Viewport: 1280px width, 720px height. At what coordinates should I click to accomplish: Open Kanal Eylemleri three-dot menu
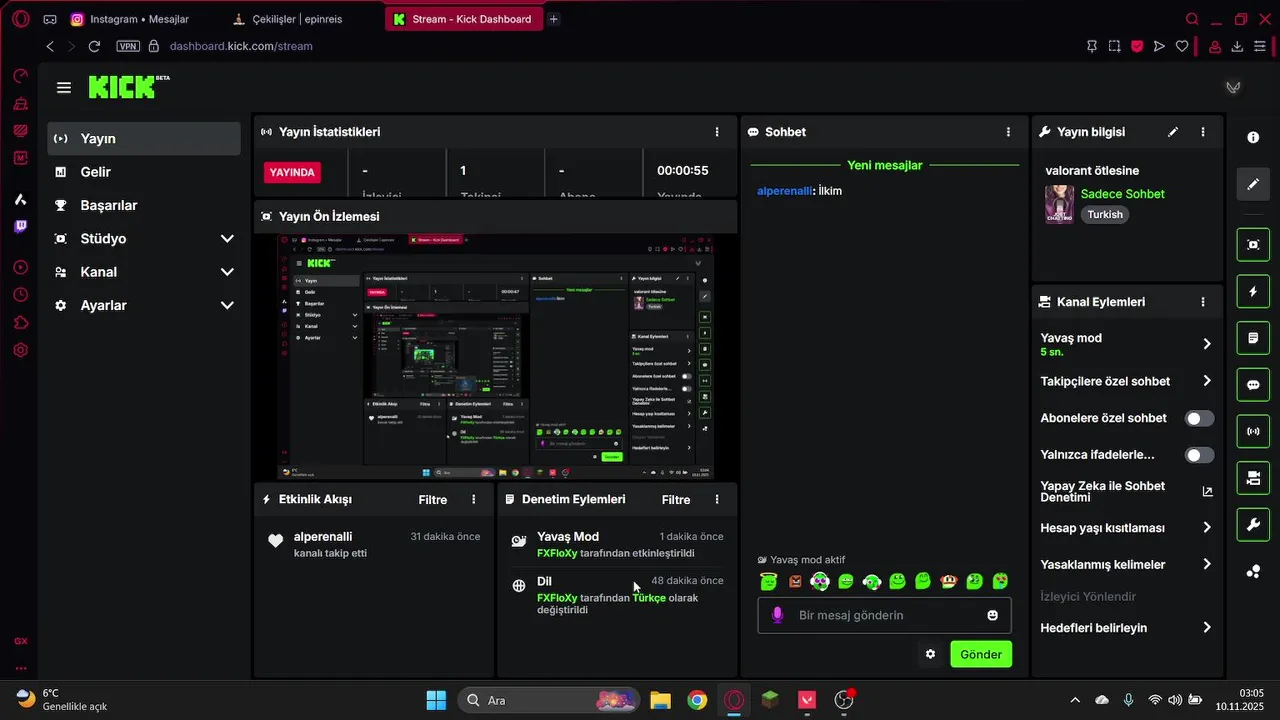pos(1203,302)
